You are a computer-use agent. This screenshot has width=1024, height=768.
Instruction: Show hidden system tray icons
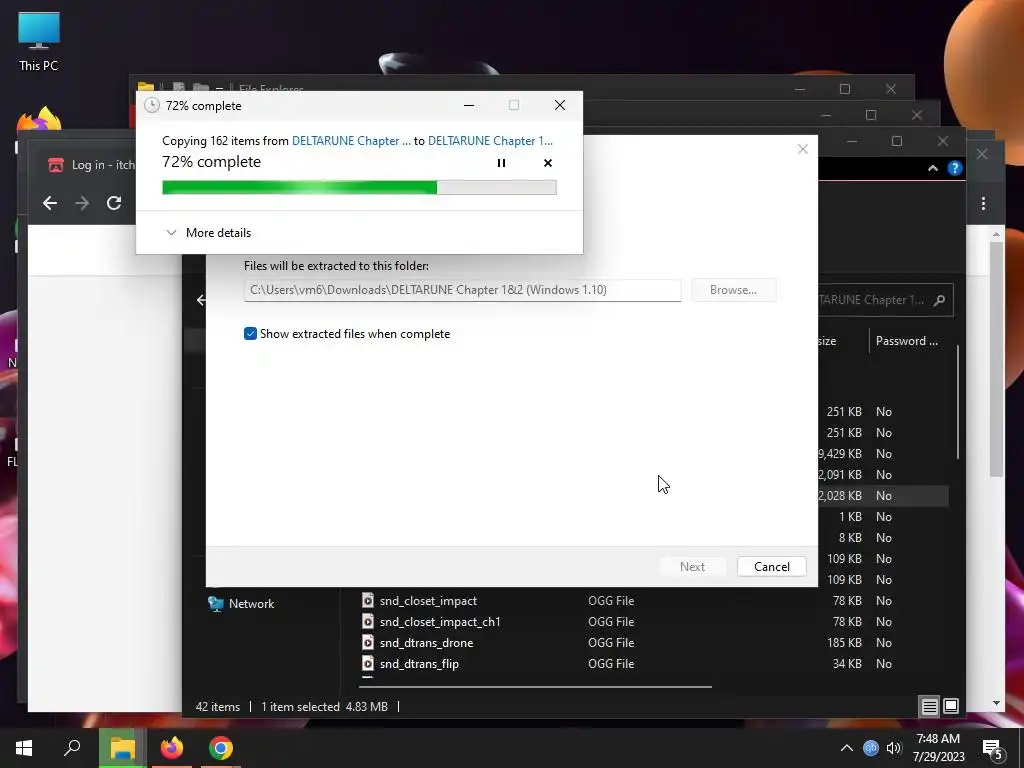[x=846, y=748]
